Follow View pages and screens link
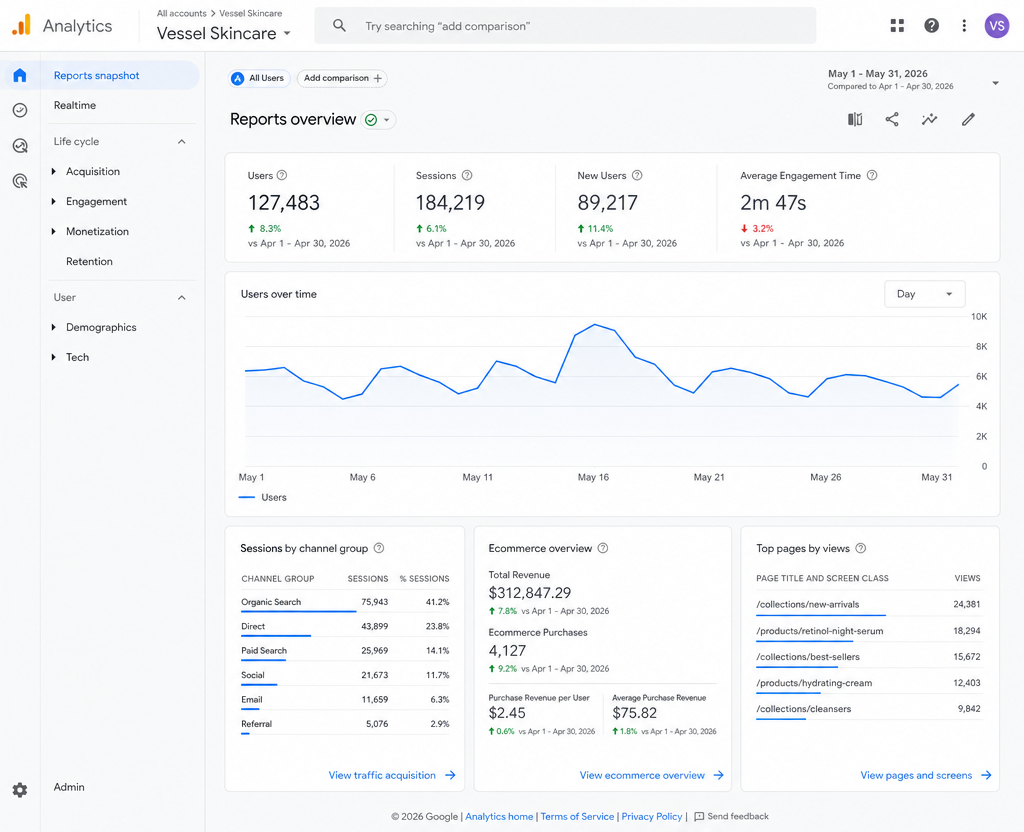This screenshot has width=1024, height=832. 926,775
